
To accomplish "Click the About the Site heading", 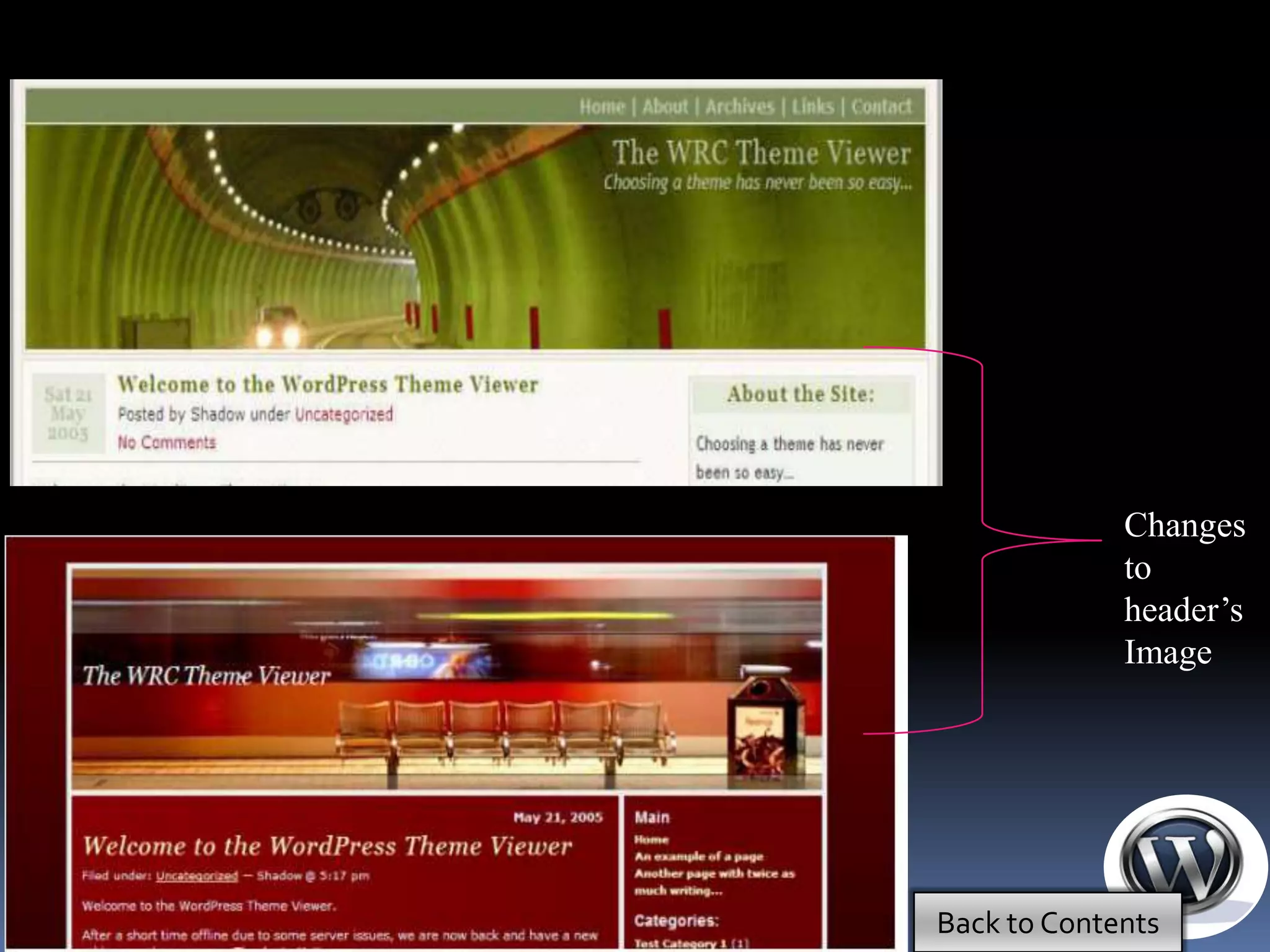I will 801,394.
